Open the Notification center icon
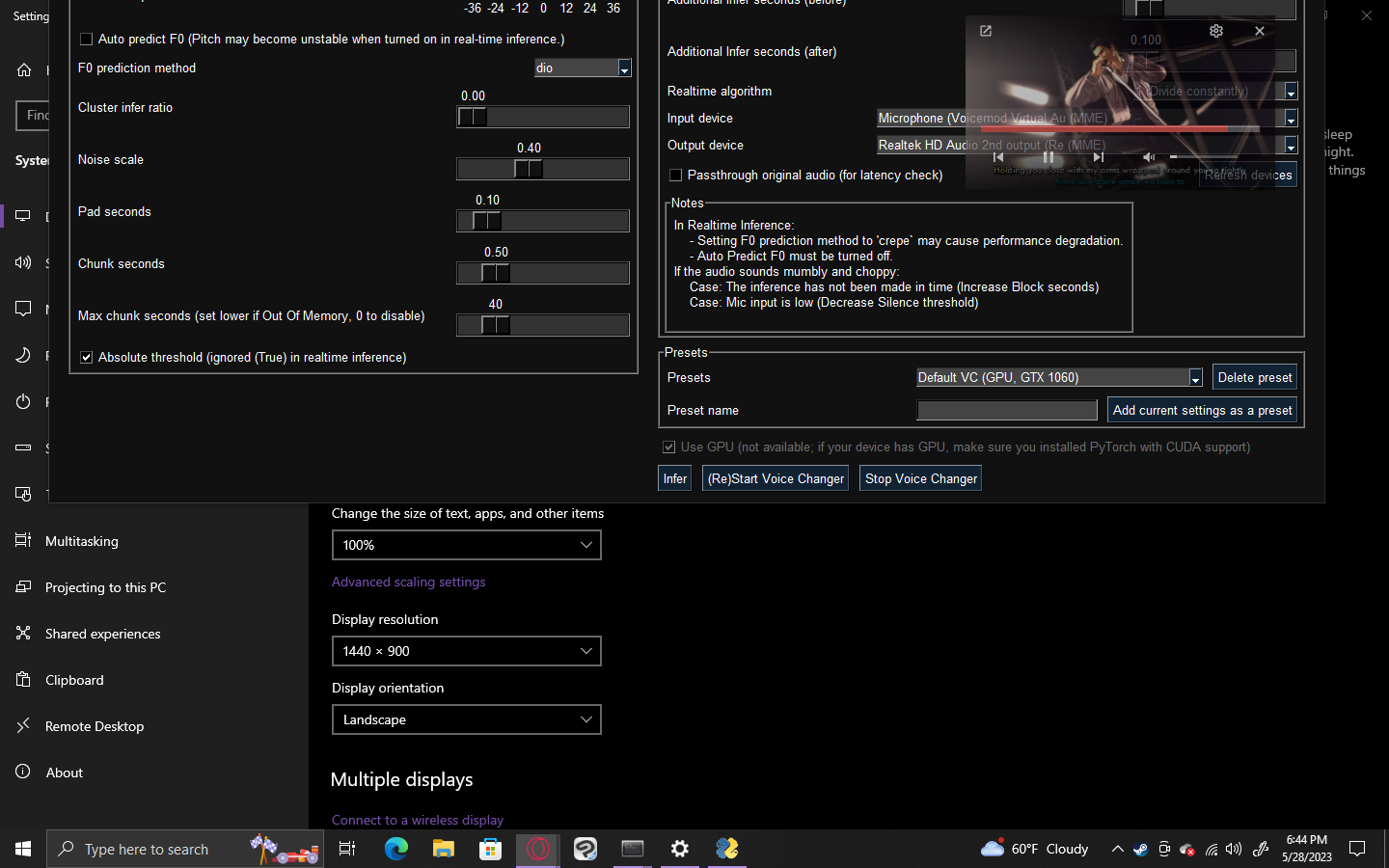The width and height of the screenshot is (1389, 868). (x=1357, y=849)
